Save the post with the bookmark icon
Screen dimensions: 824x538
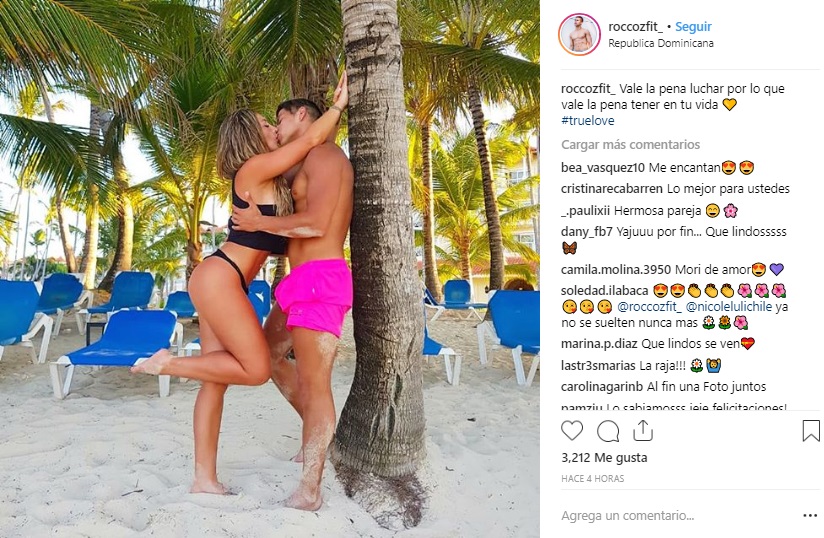[811, 431]
